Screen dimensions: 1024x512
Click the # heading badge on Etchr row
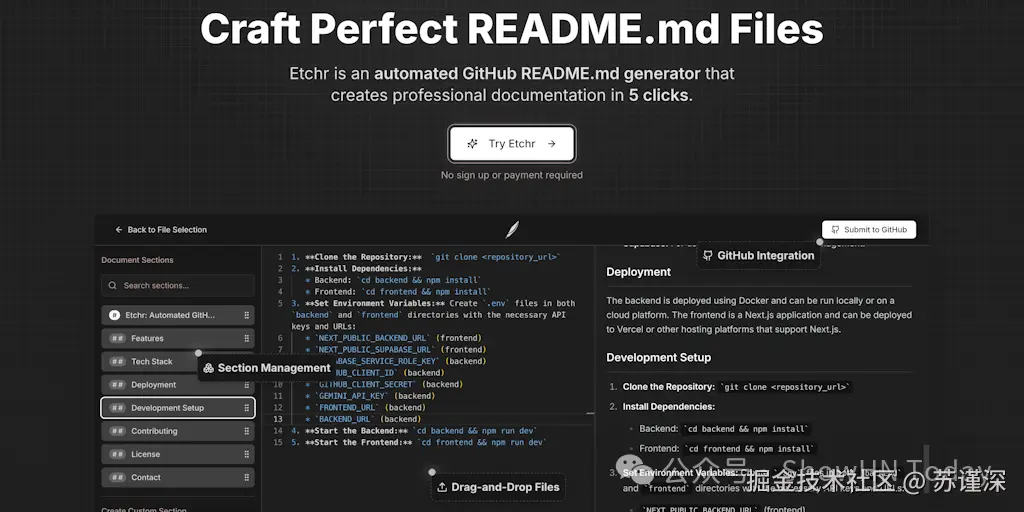click(x=114, y=315)
